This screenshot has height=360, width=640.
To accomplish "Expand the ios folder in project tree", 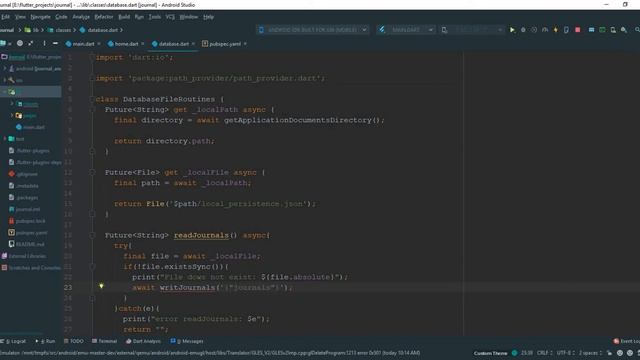I will pyautogui.click(x=5, y=80).
